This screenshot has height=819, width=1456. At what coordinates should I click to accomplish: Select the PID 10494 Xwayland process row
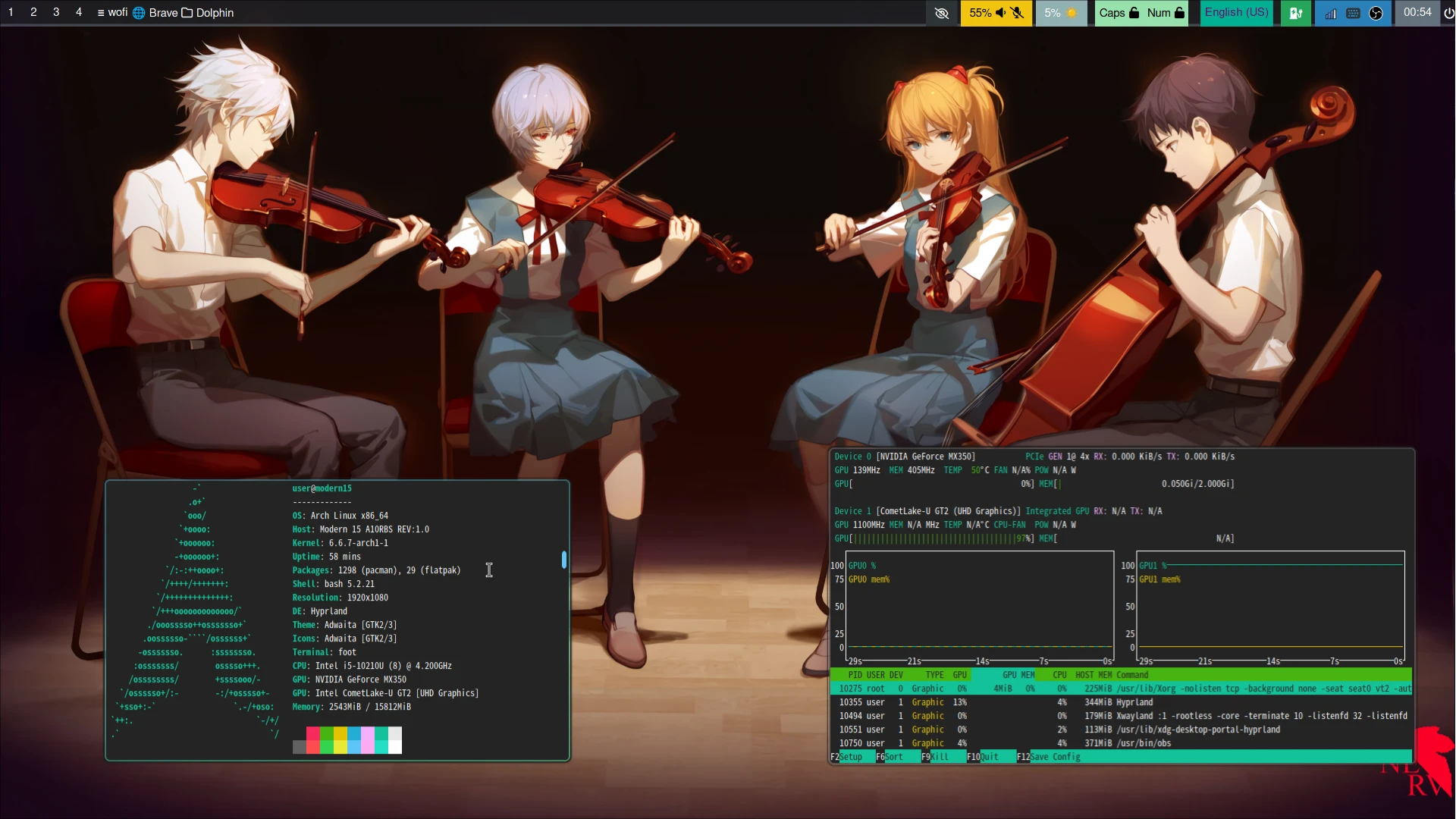(1121, 716)
